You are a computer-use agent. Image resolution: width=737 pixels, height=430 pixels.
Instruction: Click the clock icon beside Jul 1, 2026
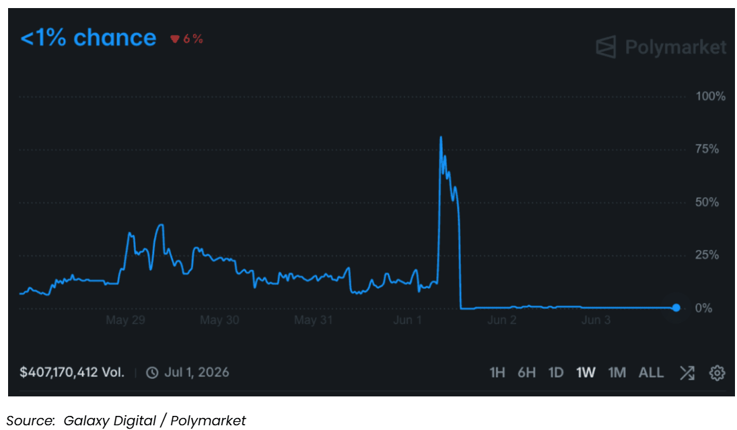152,373
